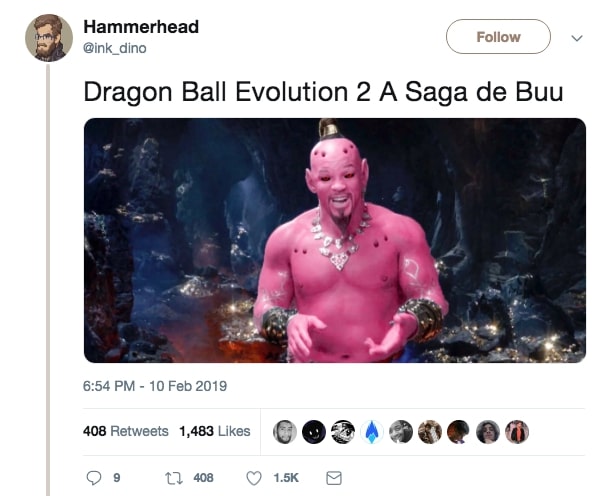Open the 6:54 PM - 10 Feb 2019 timestamp
Viewport: 610px width, 496px height.
point(155,386)
